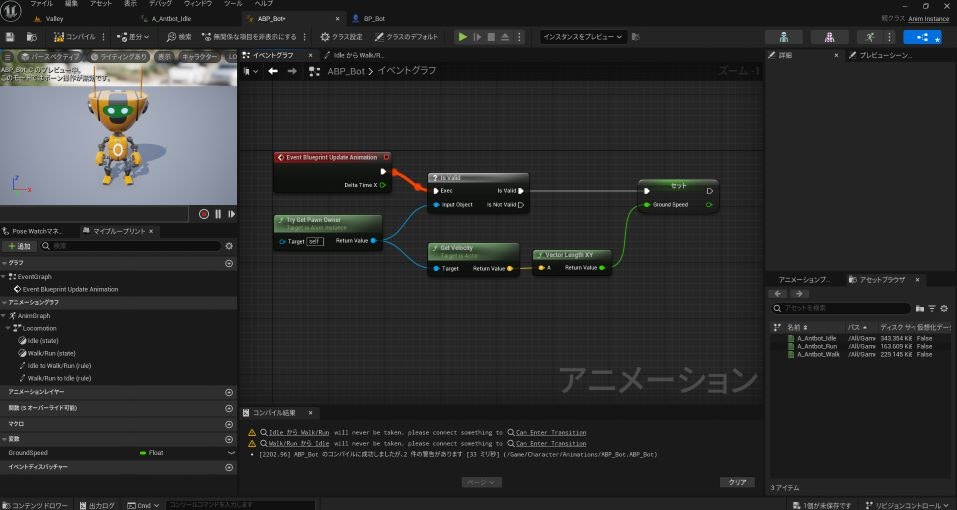
Task: Close the イベントグラフ tab
Action: (310, 55)
